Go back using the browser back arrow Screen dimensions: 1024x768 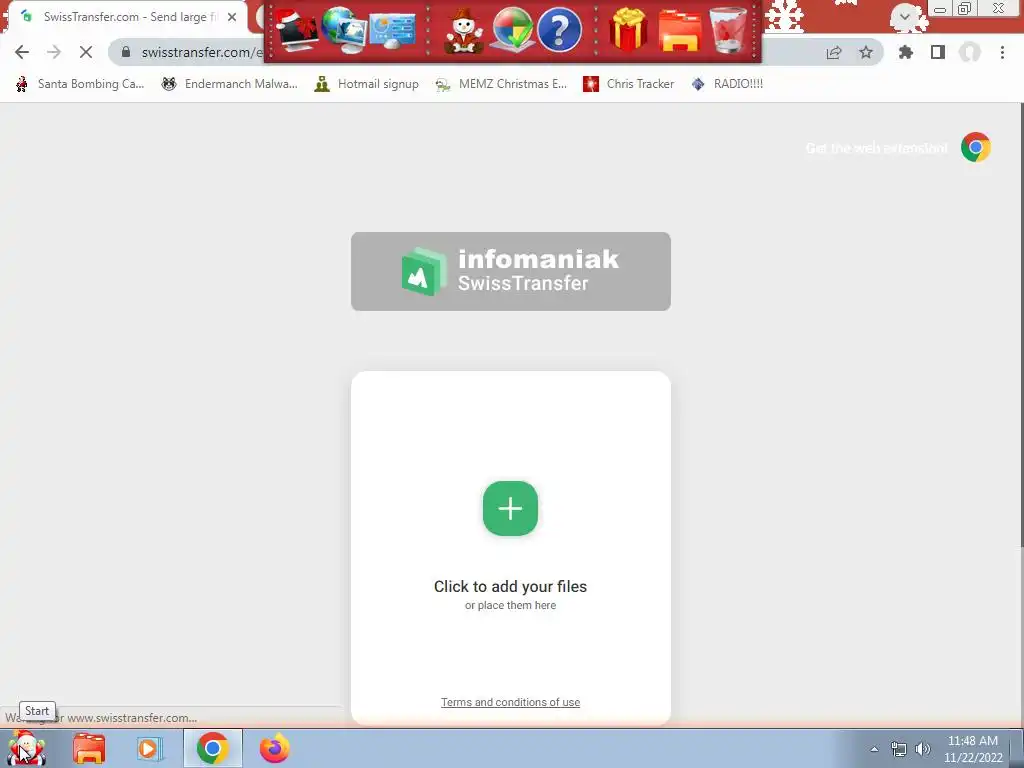(x=22, y=52)
